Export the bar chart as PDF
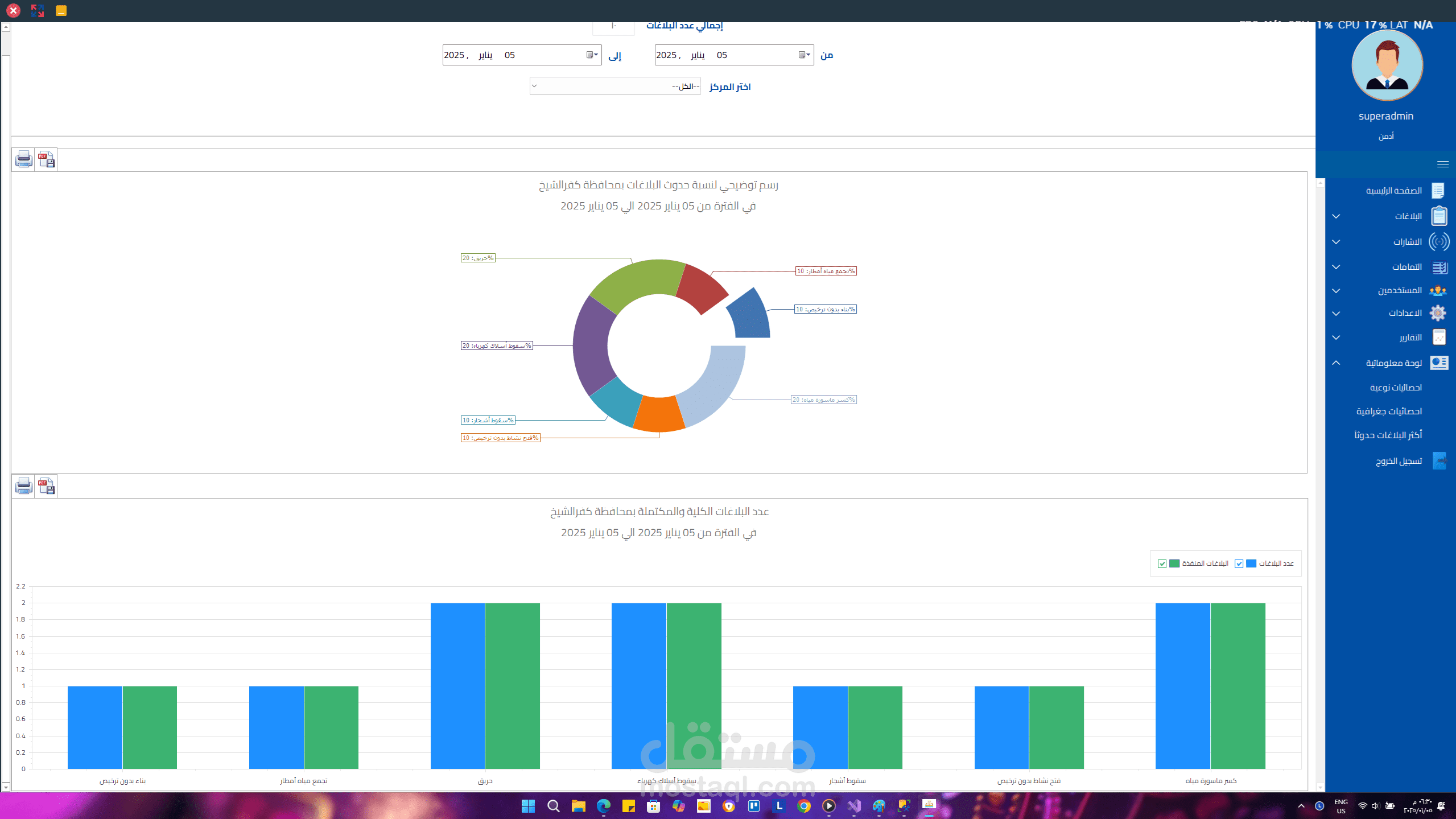Image resolution: width=1456 pixels, height=819 pixels. [46, 486]
